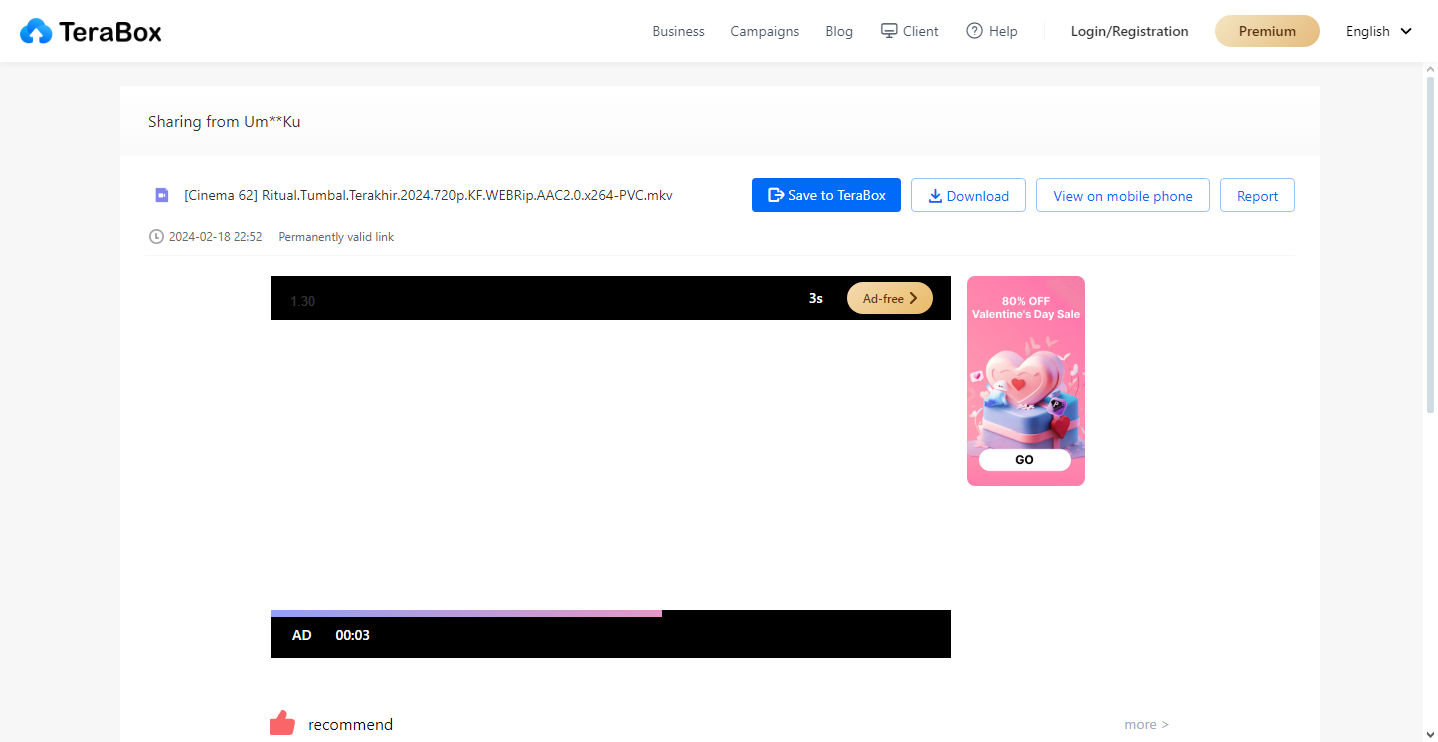Click the Premium button
The image size is (1438, 742).
click(x=1267, y=30)
